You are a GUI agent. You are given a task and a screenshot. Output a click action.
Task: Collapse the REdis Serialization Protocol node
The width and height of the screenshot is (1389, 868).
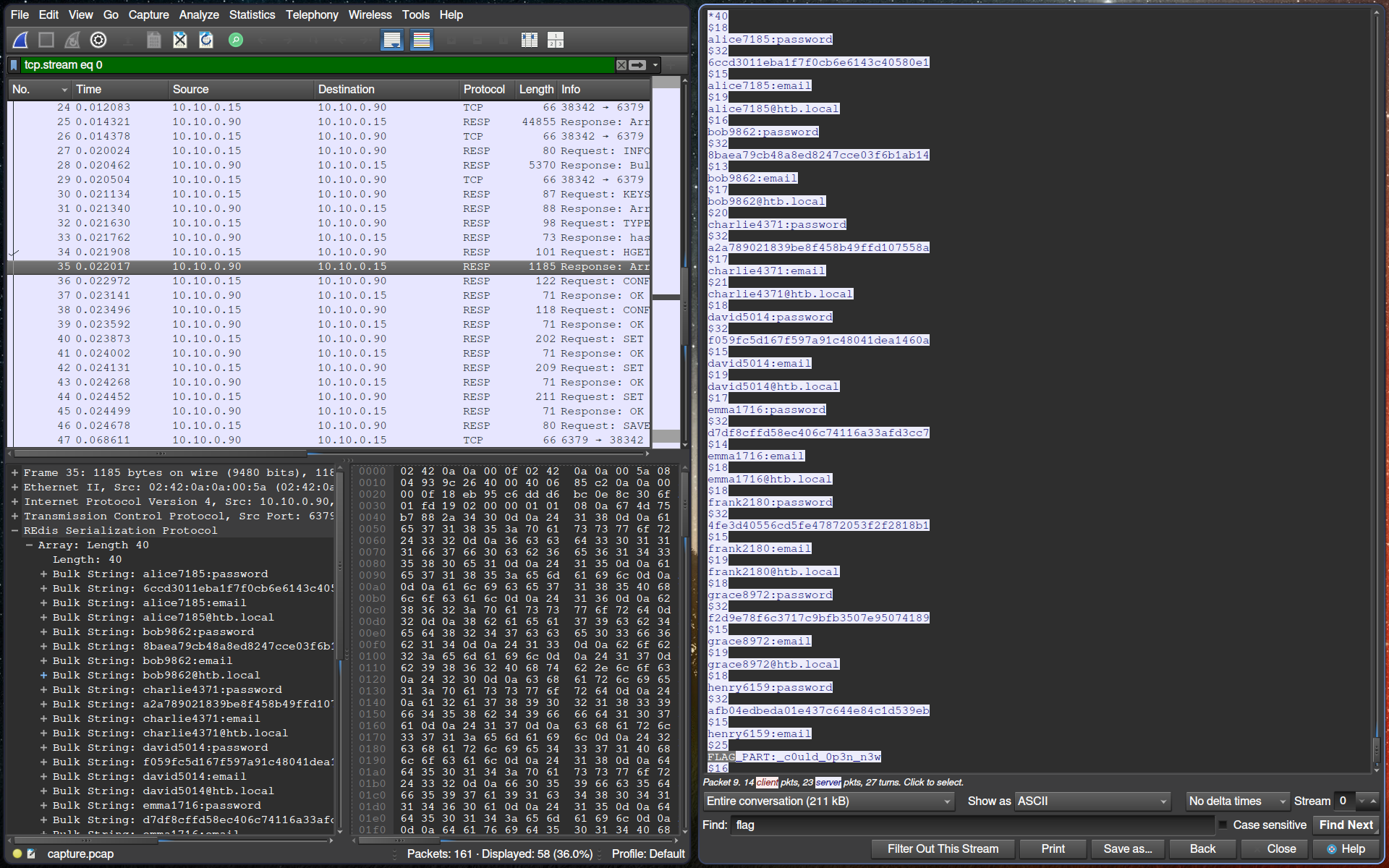tap(14, 531)
